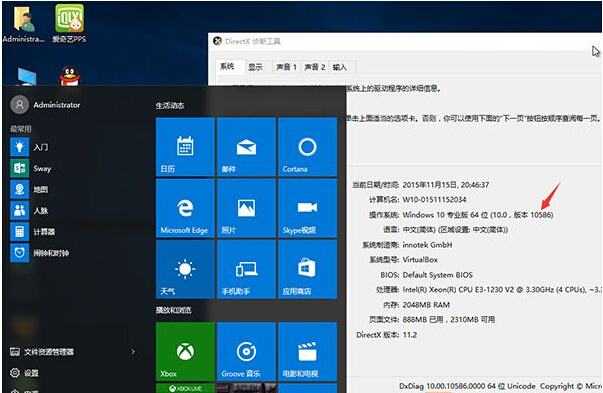Click the Windows 10 专业版 64 位 value
Image resolution: width=603 pixels, height=393 pixels.
click(478, 215)
